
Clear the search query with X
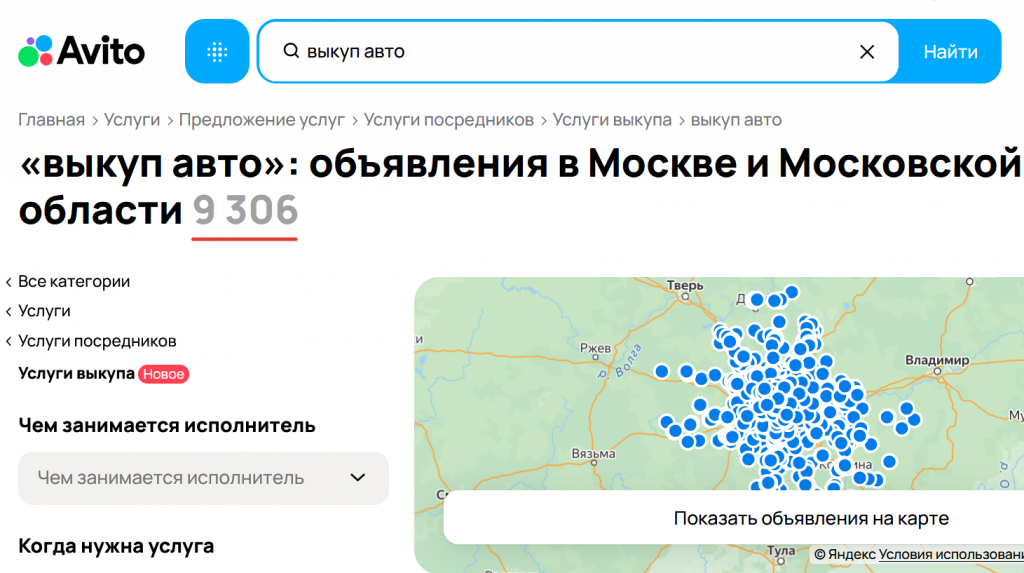[867, 52]
